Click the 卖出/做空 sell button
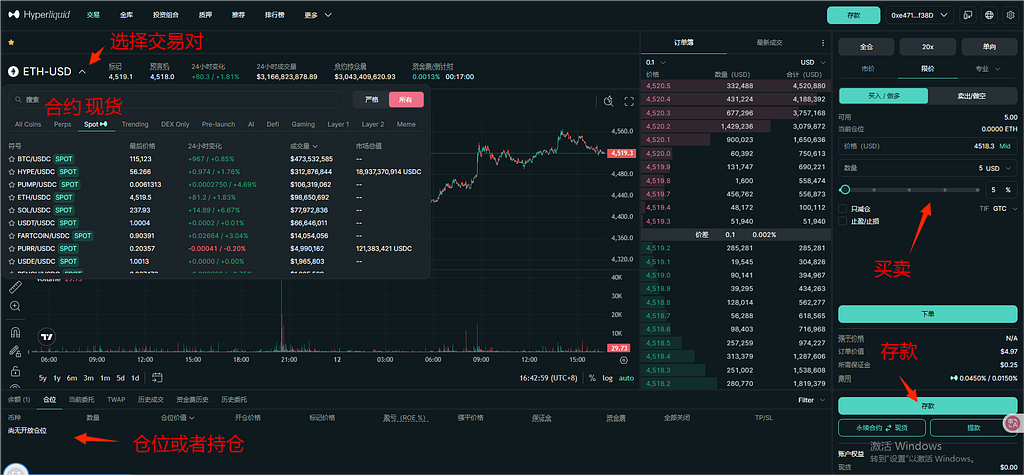The width and height of the screenshot is (1024, 475). (x=971, y=96)
